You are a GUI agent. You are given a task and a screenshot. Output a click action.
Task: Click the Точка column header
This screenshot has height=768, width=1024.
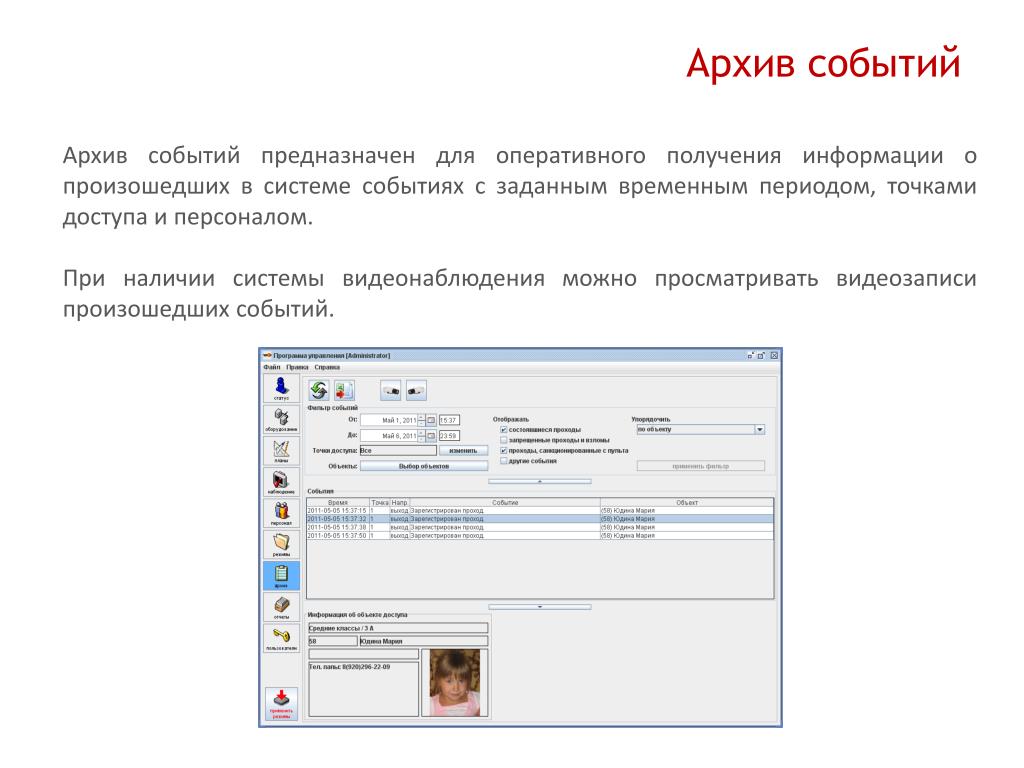(380, 503)
